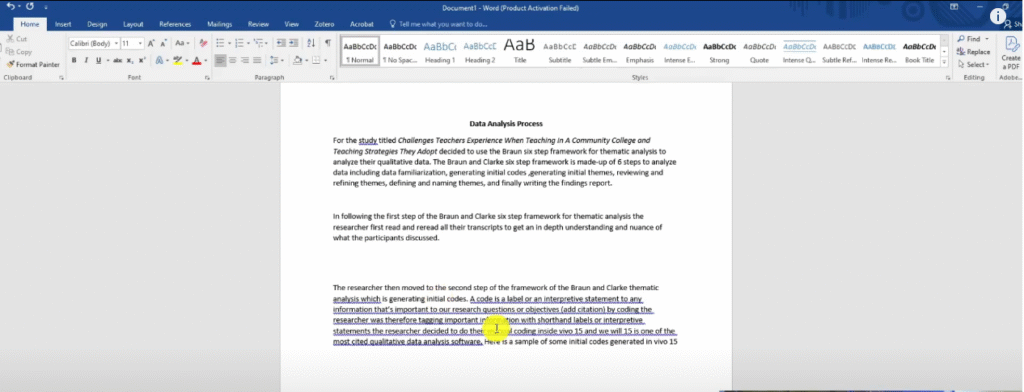This screenshot has width=1024, height=392.
Task: Toggle Italic formatting
Action: [86, 60]
